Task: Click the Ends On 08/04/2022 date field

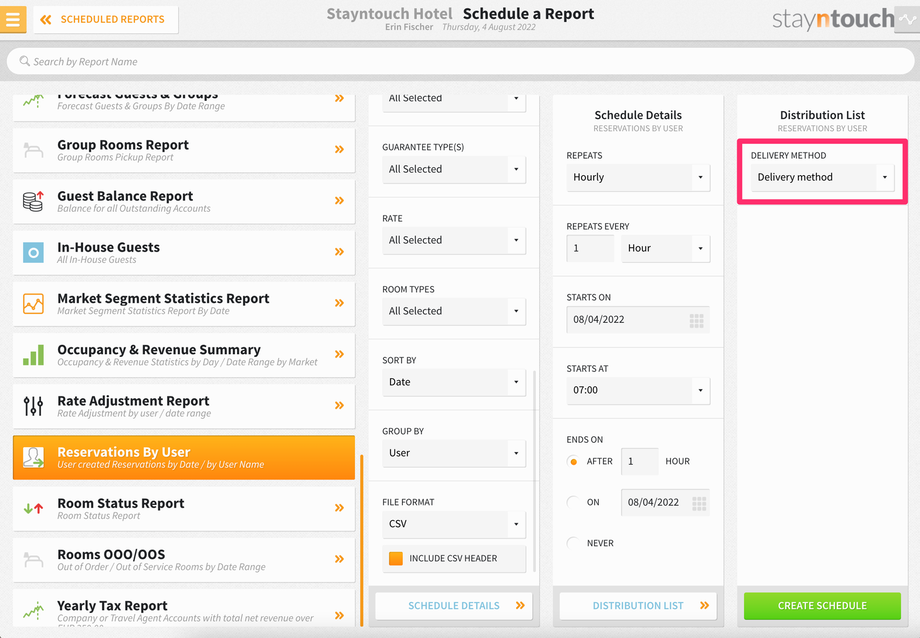Action: click(x=665, y=502)
